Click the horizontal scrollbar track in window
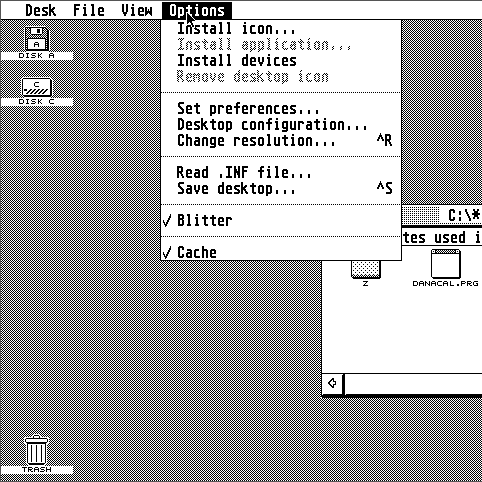This screenshot has height=482, width=482. pyautogui.click(x=413, y=384)
